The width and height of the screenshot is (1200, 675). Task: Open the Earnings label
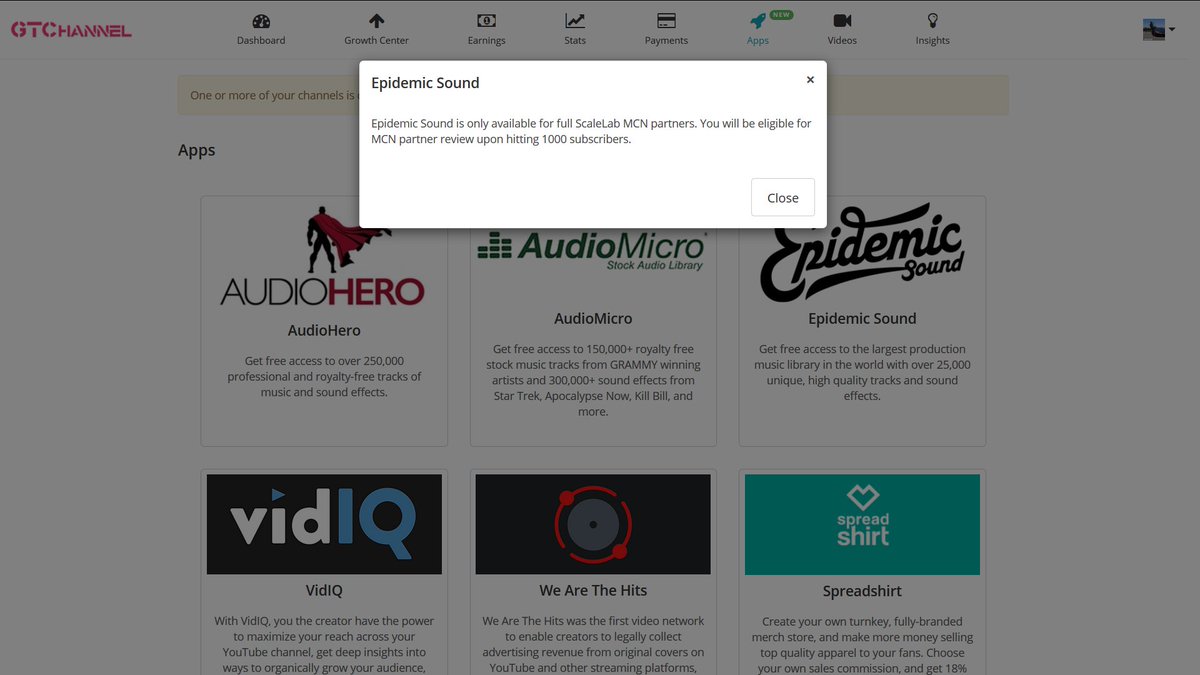tap(486, 41)
